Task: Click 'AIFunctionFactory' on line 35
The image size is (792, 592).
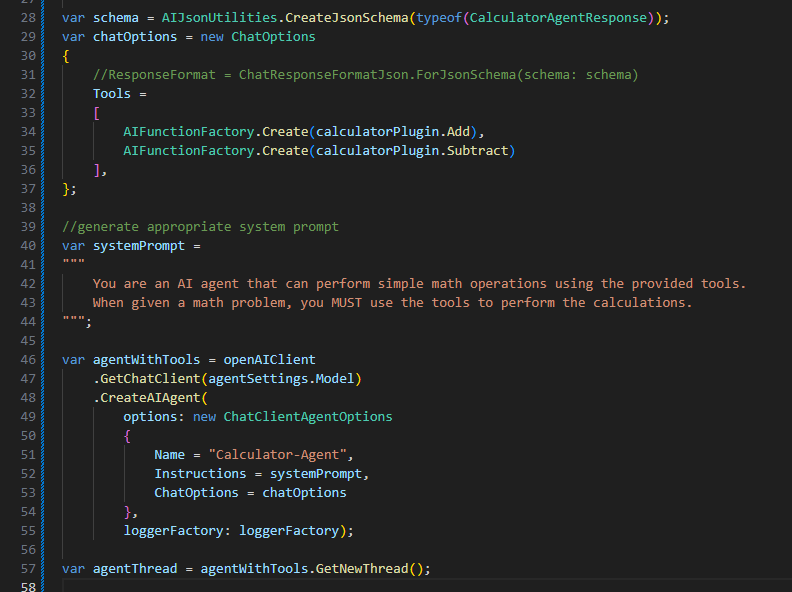Action: coord(189,151)
